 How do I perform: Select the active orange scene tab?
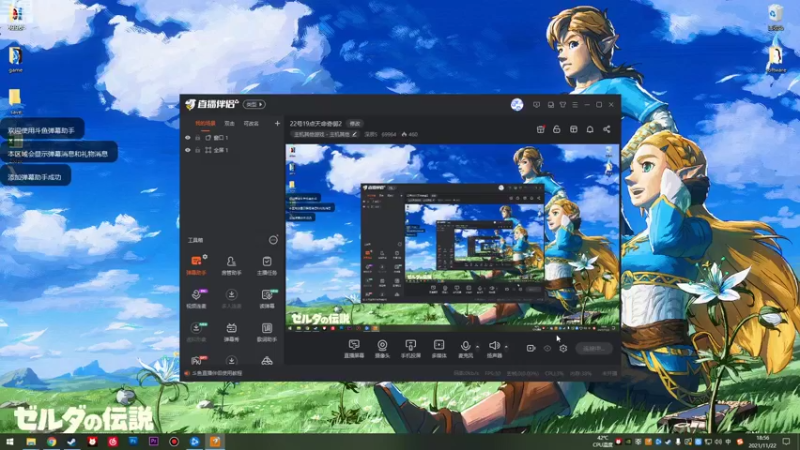tap(205, 123)
